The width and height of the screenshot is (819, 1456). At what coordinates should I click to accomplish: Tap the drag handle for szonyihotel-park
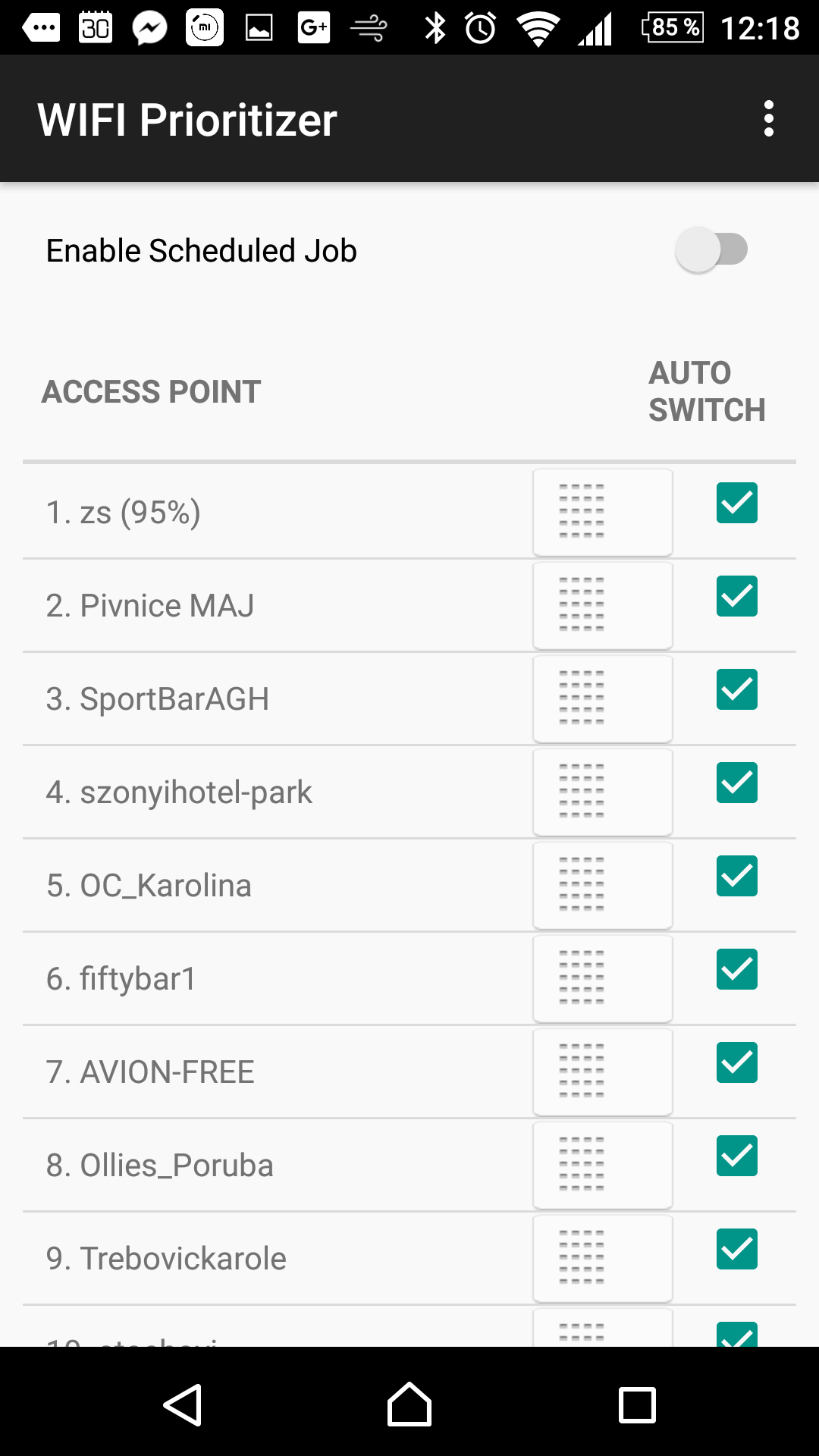point(602,792)
